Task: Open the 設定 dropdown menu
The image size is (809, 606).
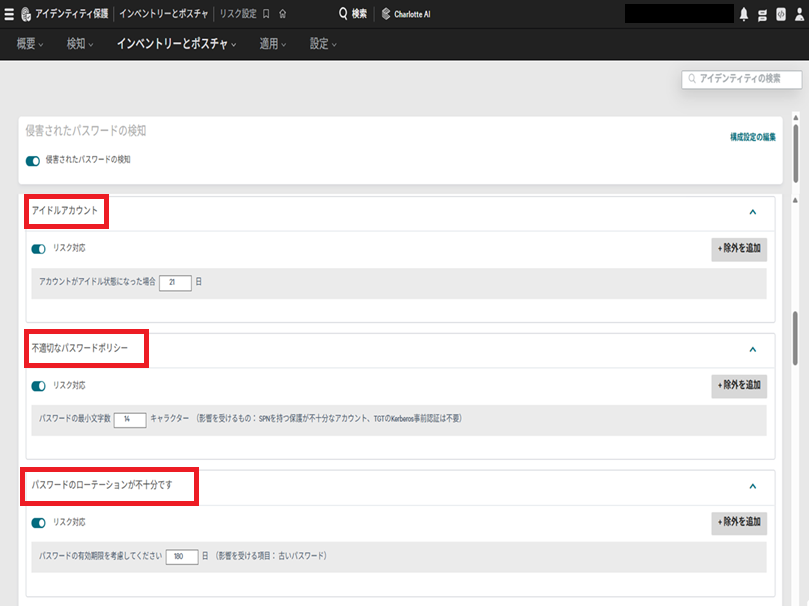Action: 323,44
